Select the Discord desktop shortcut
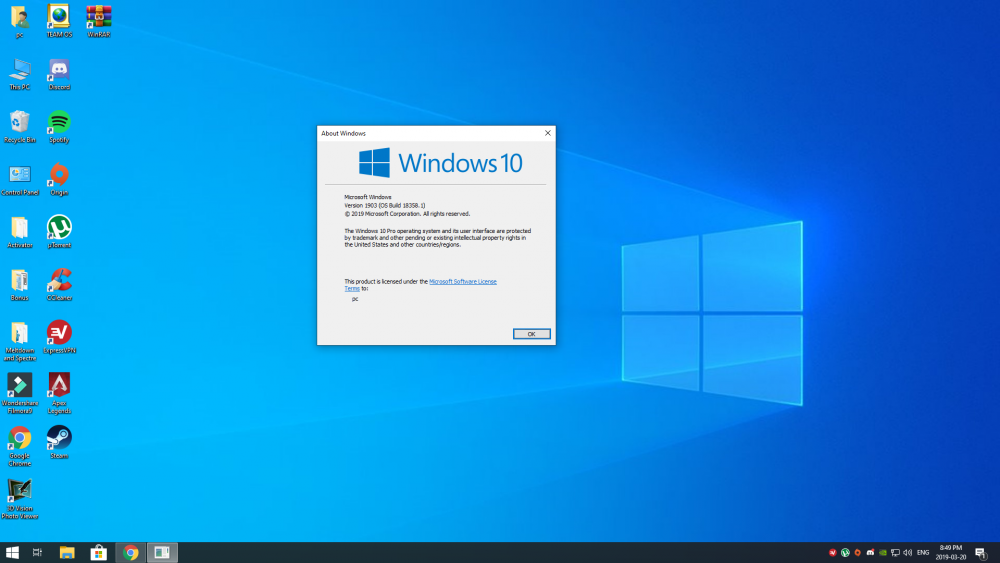The width and height of the screenshot is (1000, 563). tap(59, 71)
